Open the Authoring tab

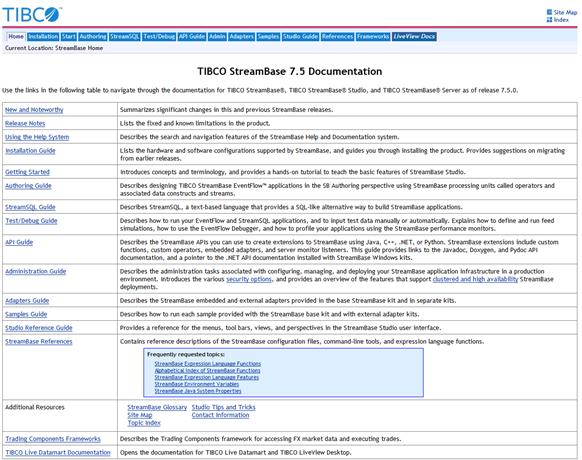click(x=93, y=36)
